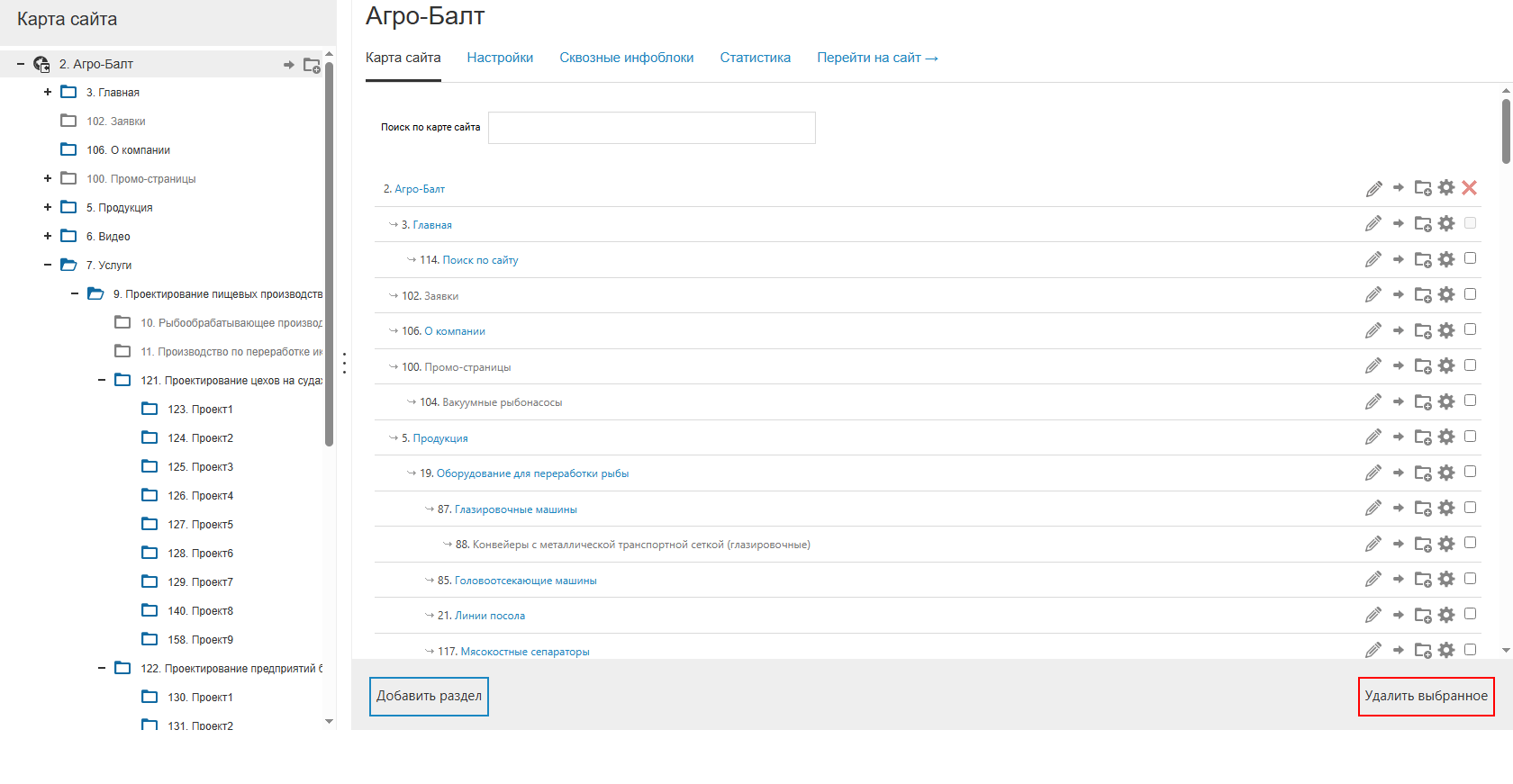Image resolution: width=1513 pixels, height=784 pixels.
Task: Expand the 5. Продукция node in sidebar tree
Action: click(x=48, y=207)
